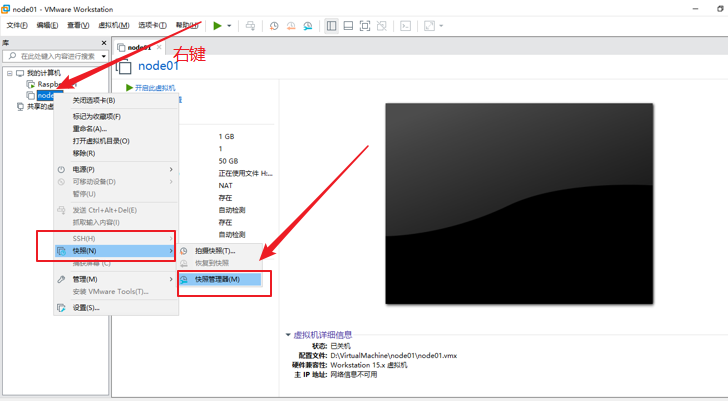728x401 pixels.
Task: Click the Snapshot Manager toolbar icon
Action: click(308, 26)
